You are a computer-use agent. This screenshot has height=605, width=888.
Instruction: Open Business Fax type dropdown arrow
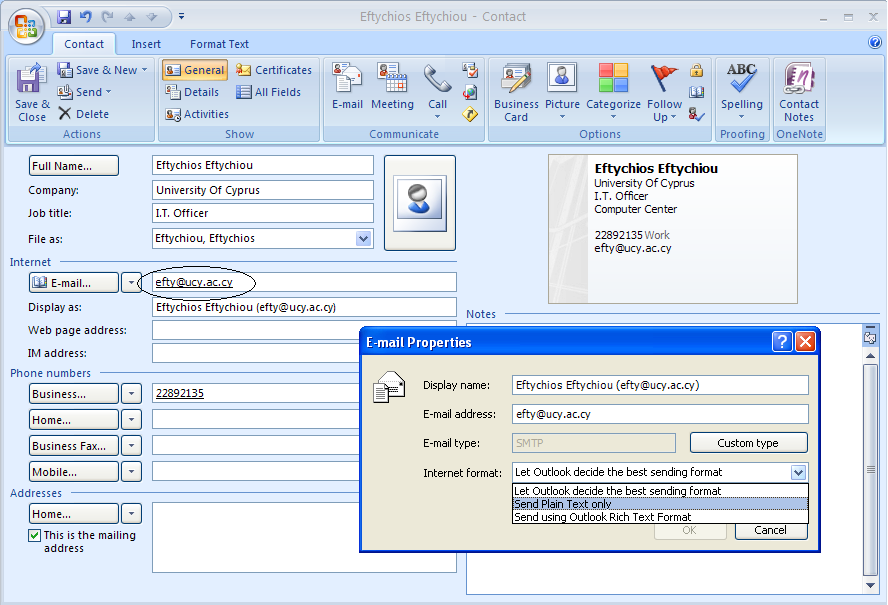[131, 445]
